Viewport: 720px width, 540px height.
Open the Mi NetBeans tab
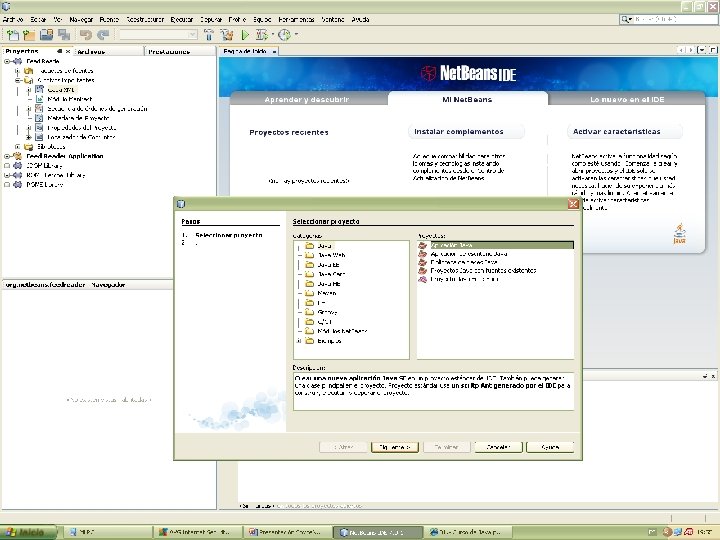pyautogui.click(x=467, y=99)
